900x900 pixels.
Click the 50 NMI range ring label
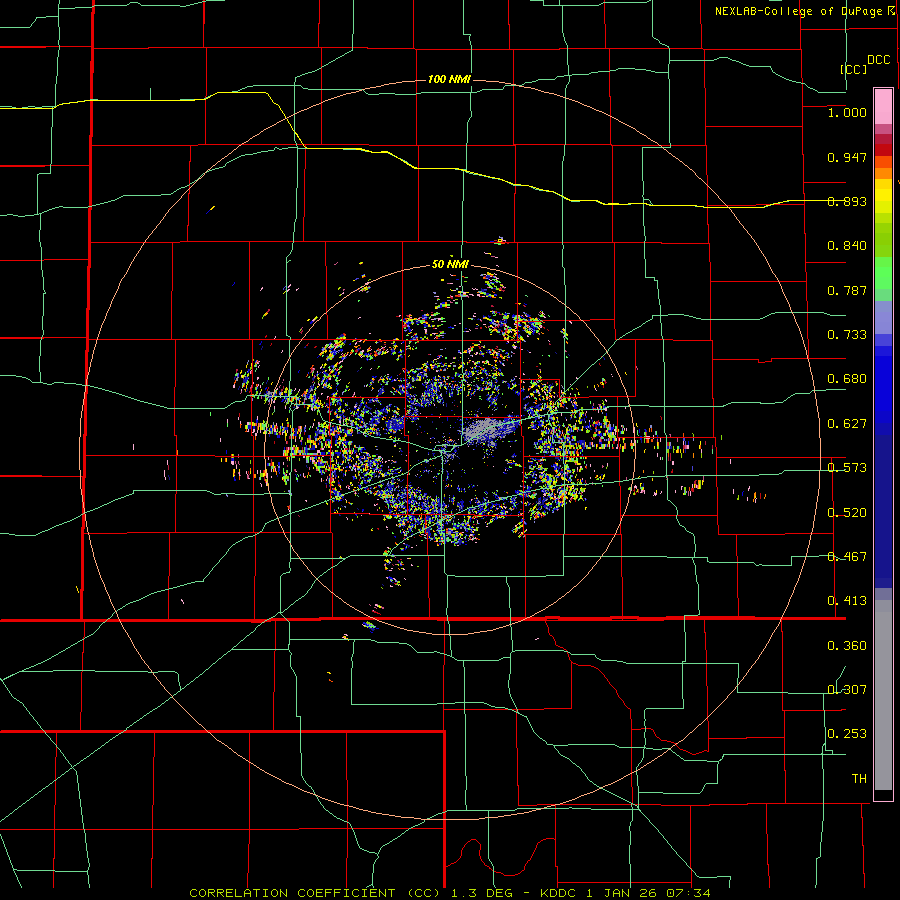(450, 265)
